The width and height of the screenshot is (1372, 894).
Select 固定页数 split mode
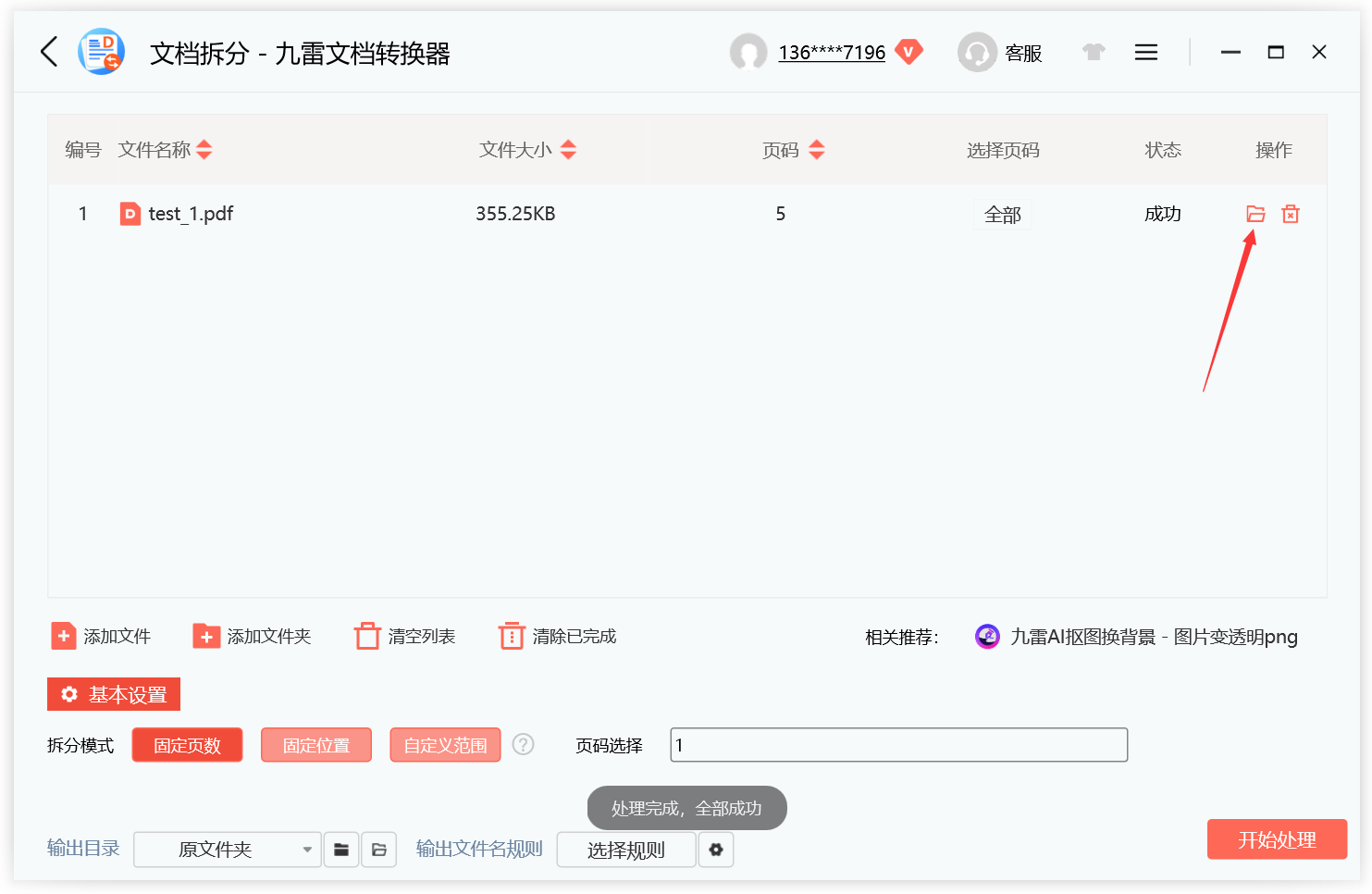(187, 744)
